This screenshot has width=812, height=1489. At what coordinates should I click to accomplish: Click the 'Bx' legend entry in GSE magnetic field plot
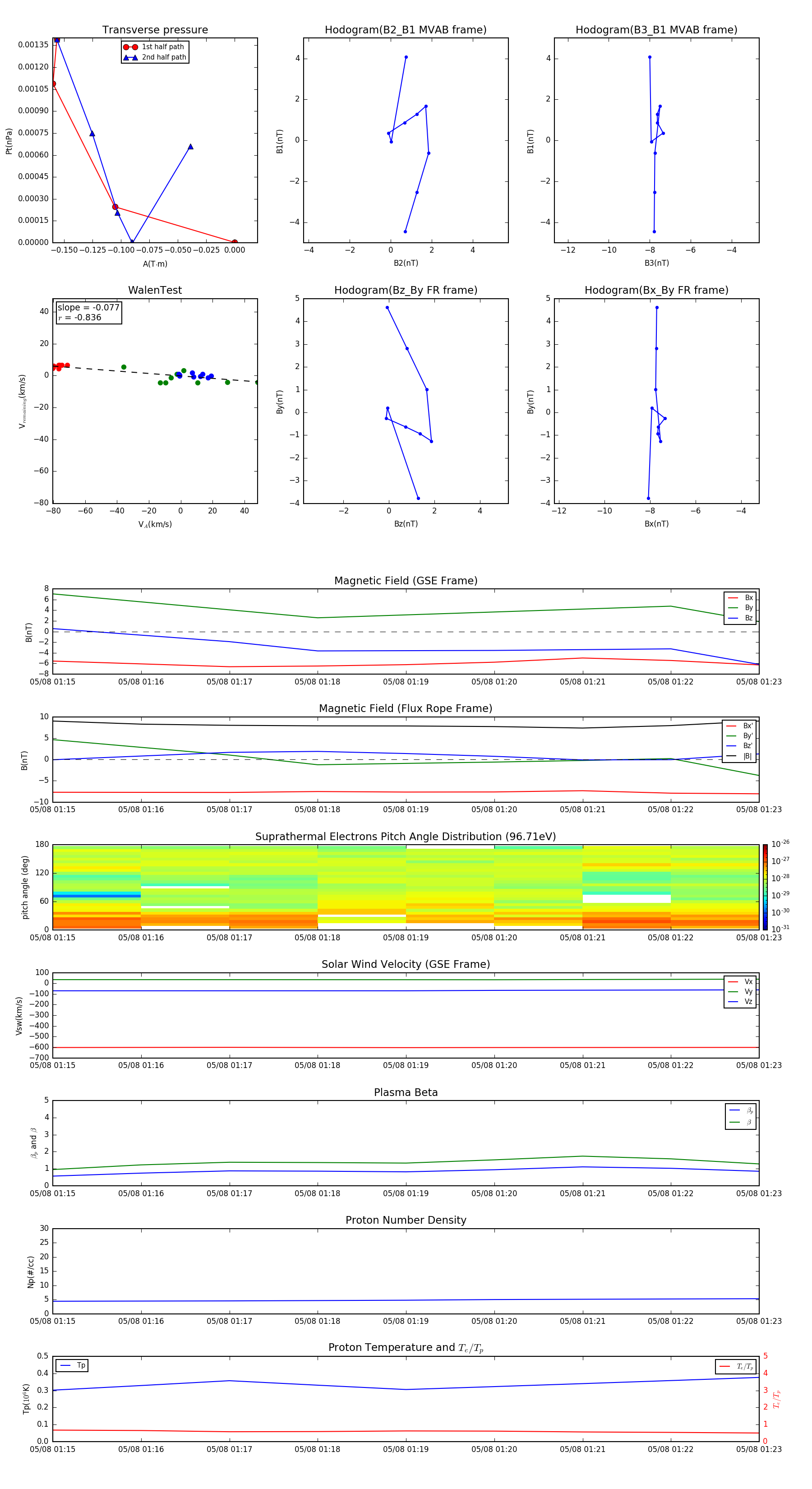point(740,598)
